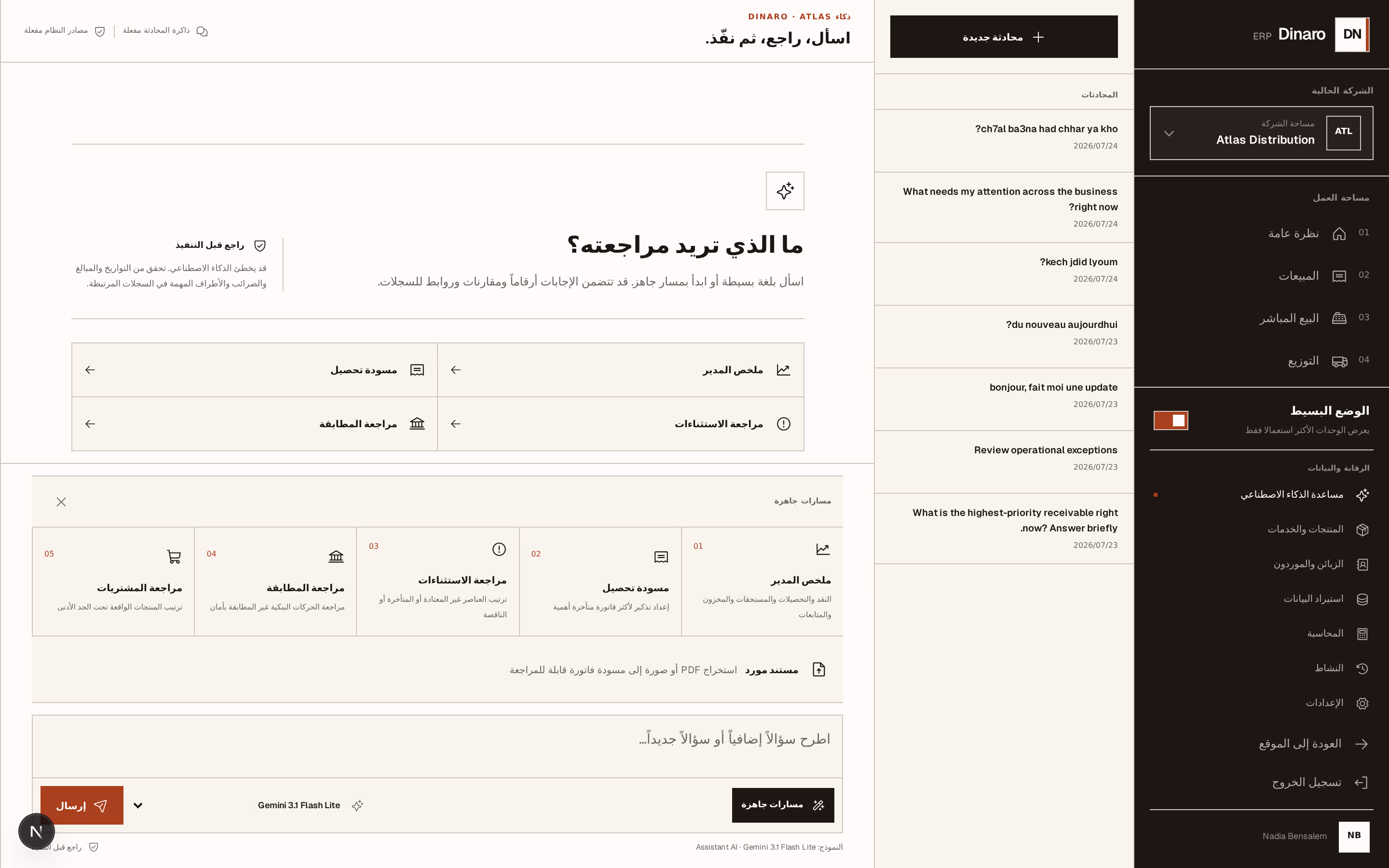Select the مسودة تحصيل card 02
The width and height of the screenshot is (1389, 868).
click(600, 582)
